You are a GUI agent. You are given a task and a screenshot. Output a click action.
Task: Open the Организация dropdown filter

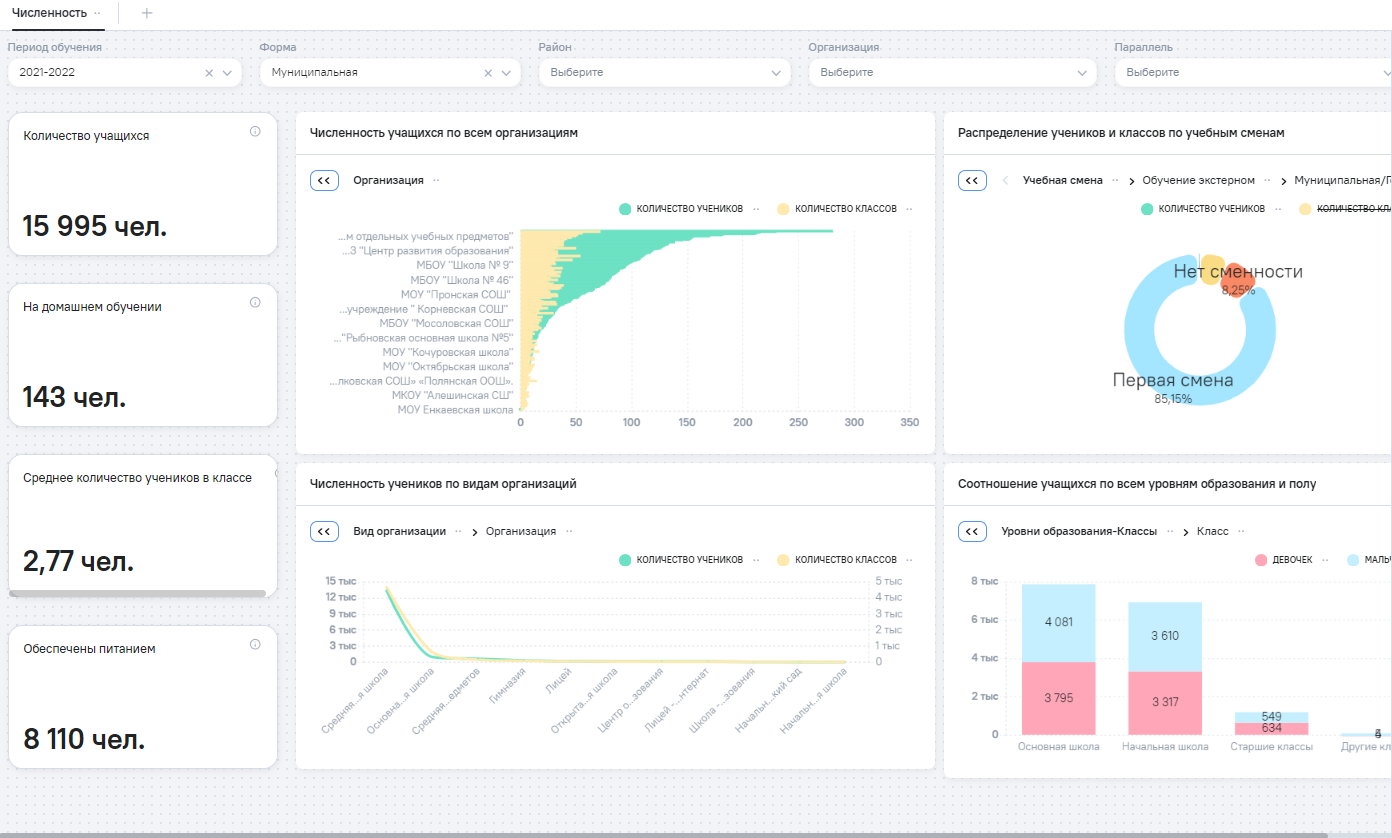tap(951, 73)
